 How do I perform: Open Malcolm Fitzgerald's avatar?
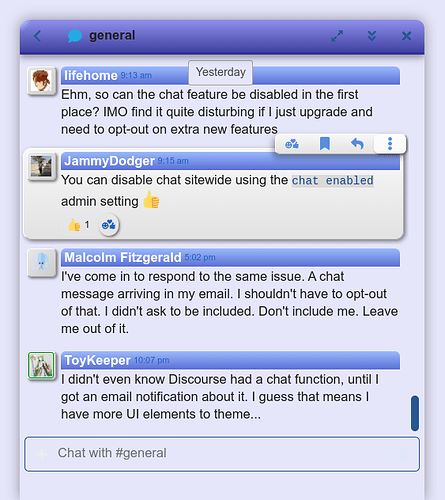click(x=41, y=263)
